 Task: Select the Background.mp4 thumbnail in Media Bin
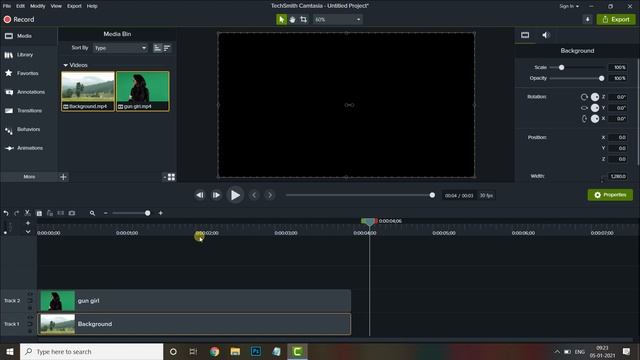88,91
